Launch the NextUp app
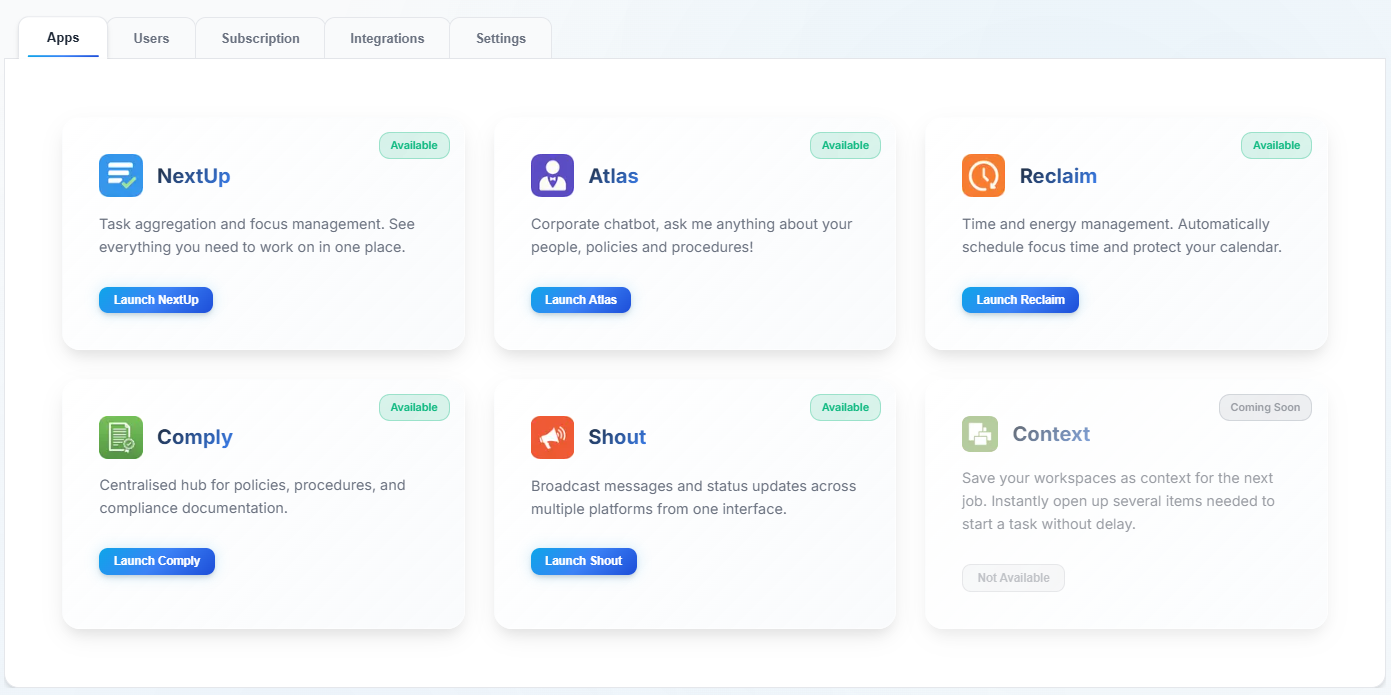Image resolution: width=1391 pixels, height=695 pixels. 156,299
